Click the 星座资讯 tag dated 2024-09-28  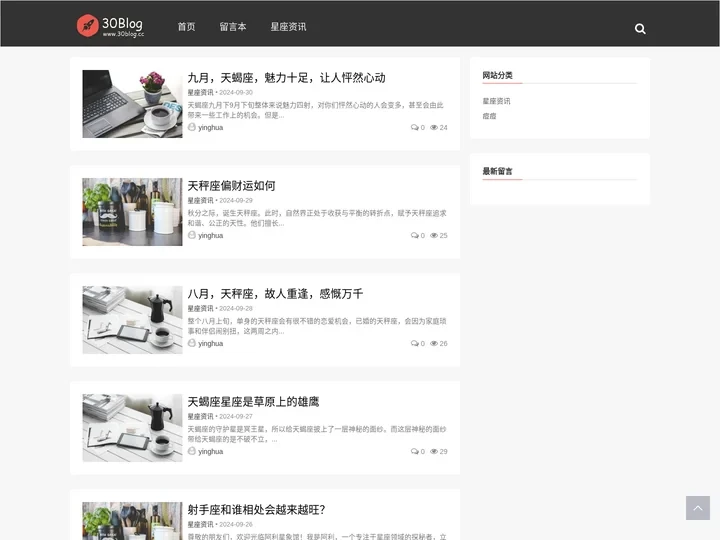pyautogui.click(x=201, y=308)
